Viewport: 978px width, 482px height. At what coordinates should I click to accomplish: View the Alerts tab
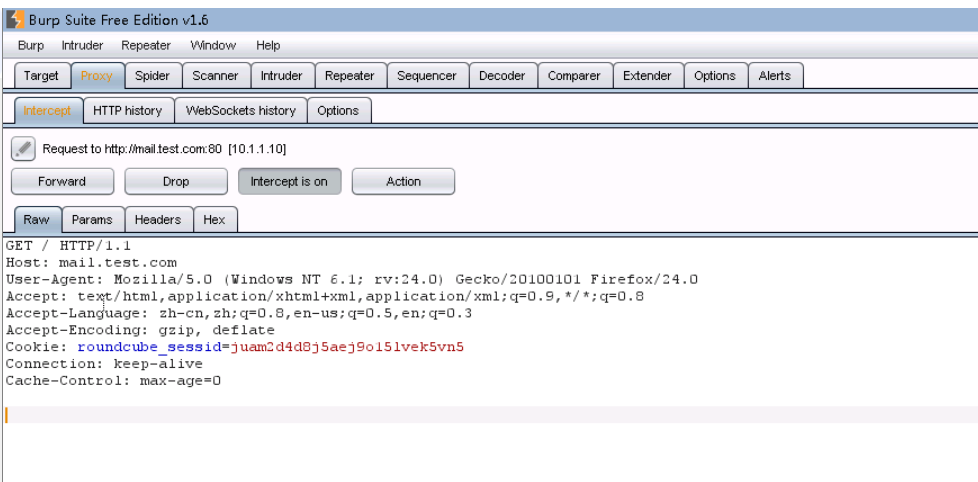click(775, 75)
